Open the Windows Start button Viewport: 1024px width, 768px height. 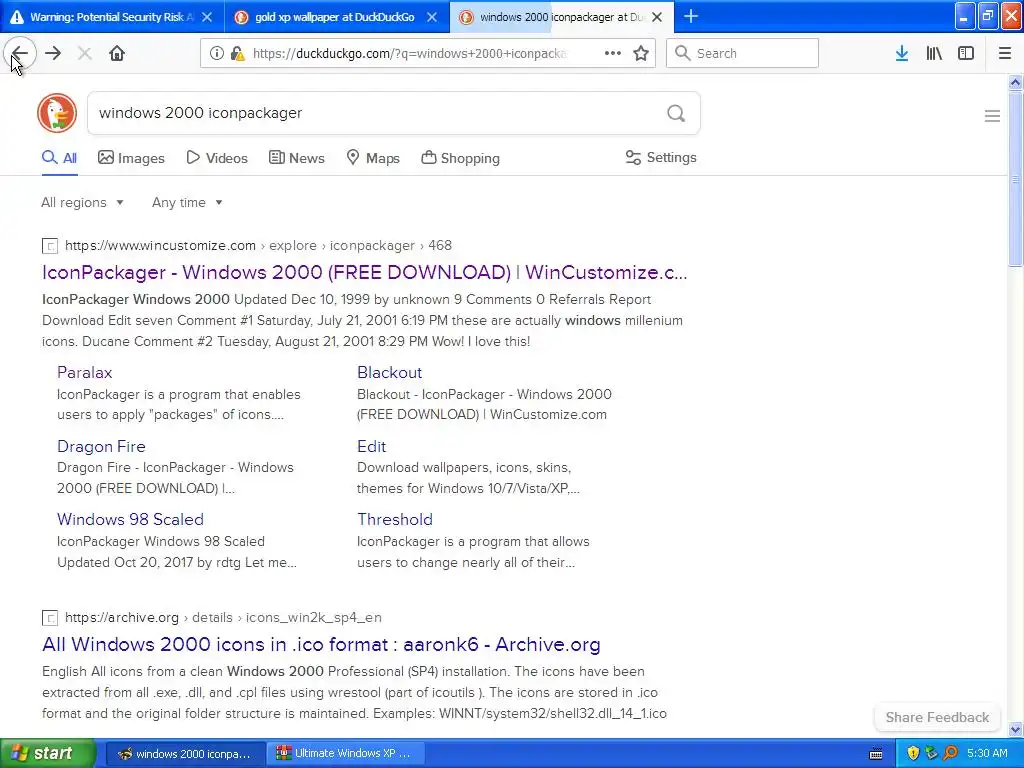(48, 753)
